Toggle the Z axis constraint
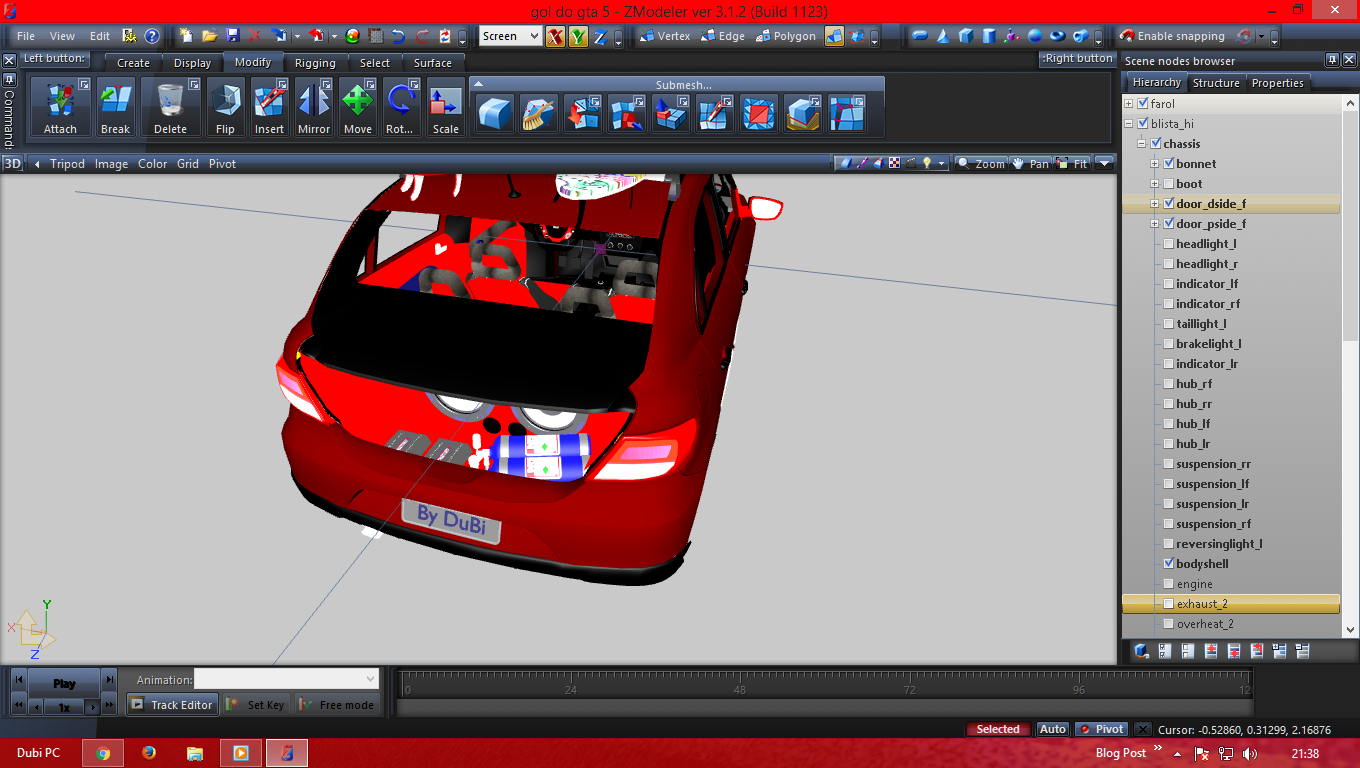 (x=600, y=37)
